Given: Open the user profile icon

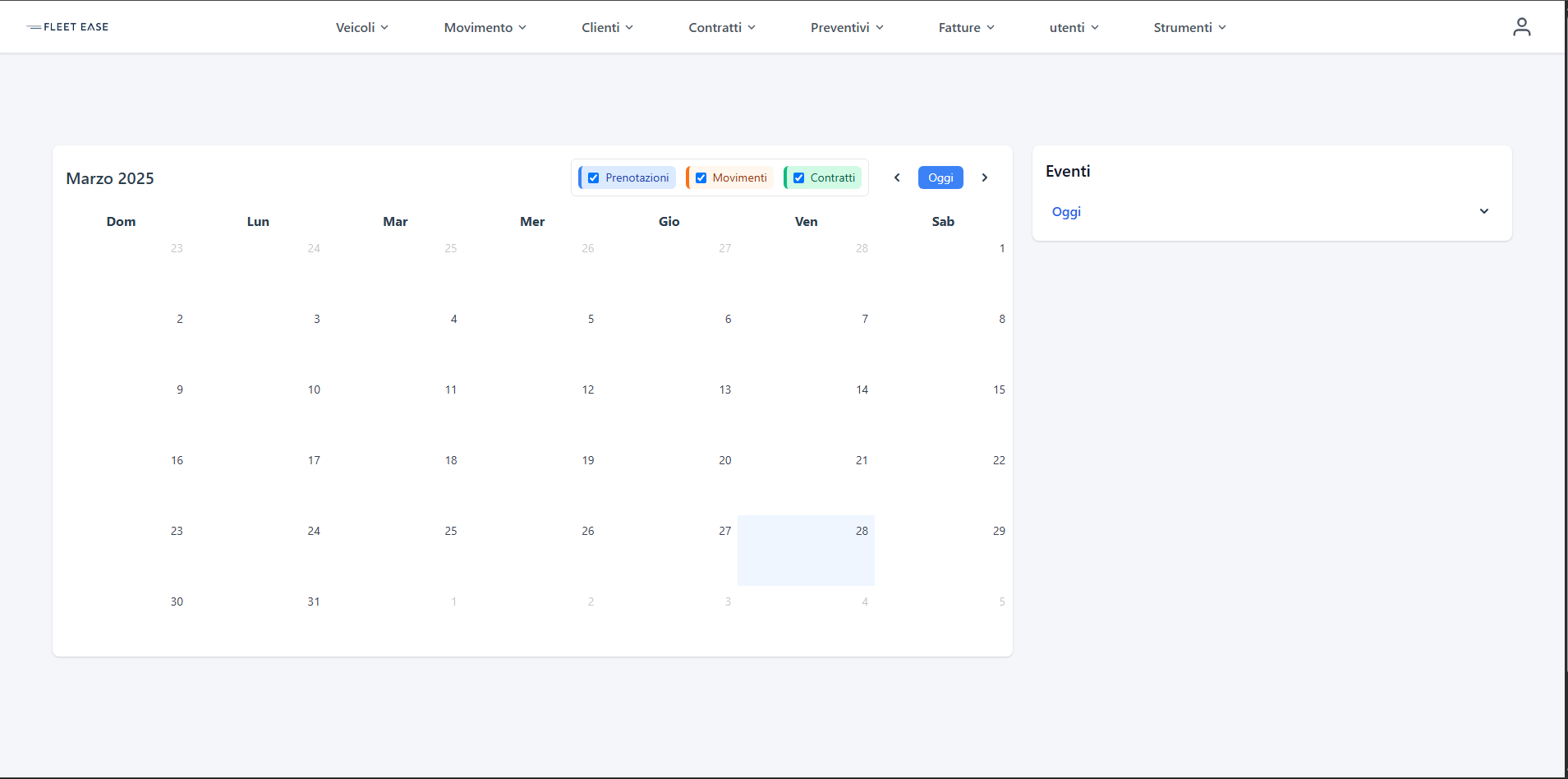Looking at the screenshot, I should tap(1521, 27).
